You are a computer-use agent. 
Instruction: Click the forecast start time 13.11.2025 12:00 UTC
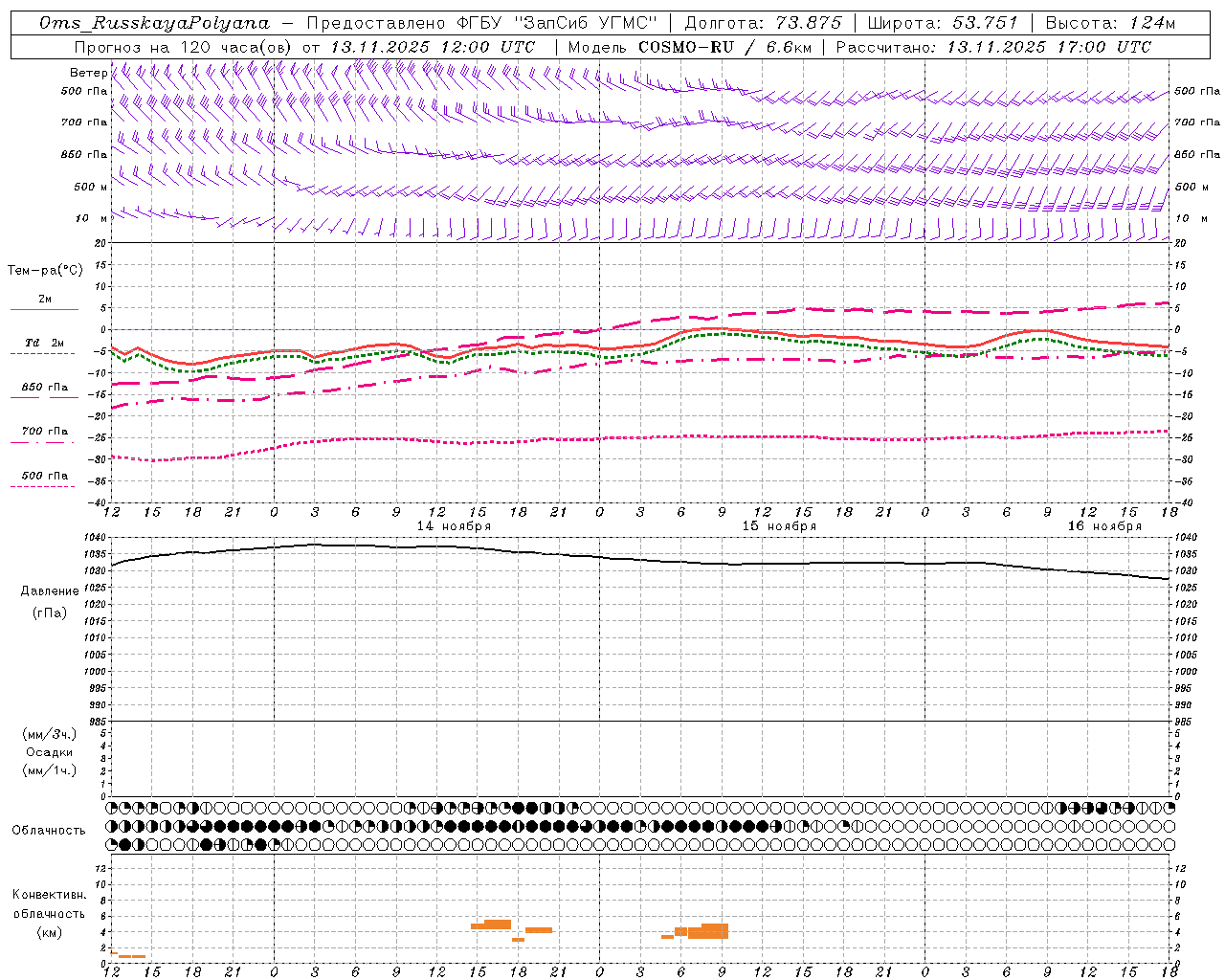click(x=433, y=47)
